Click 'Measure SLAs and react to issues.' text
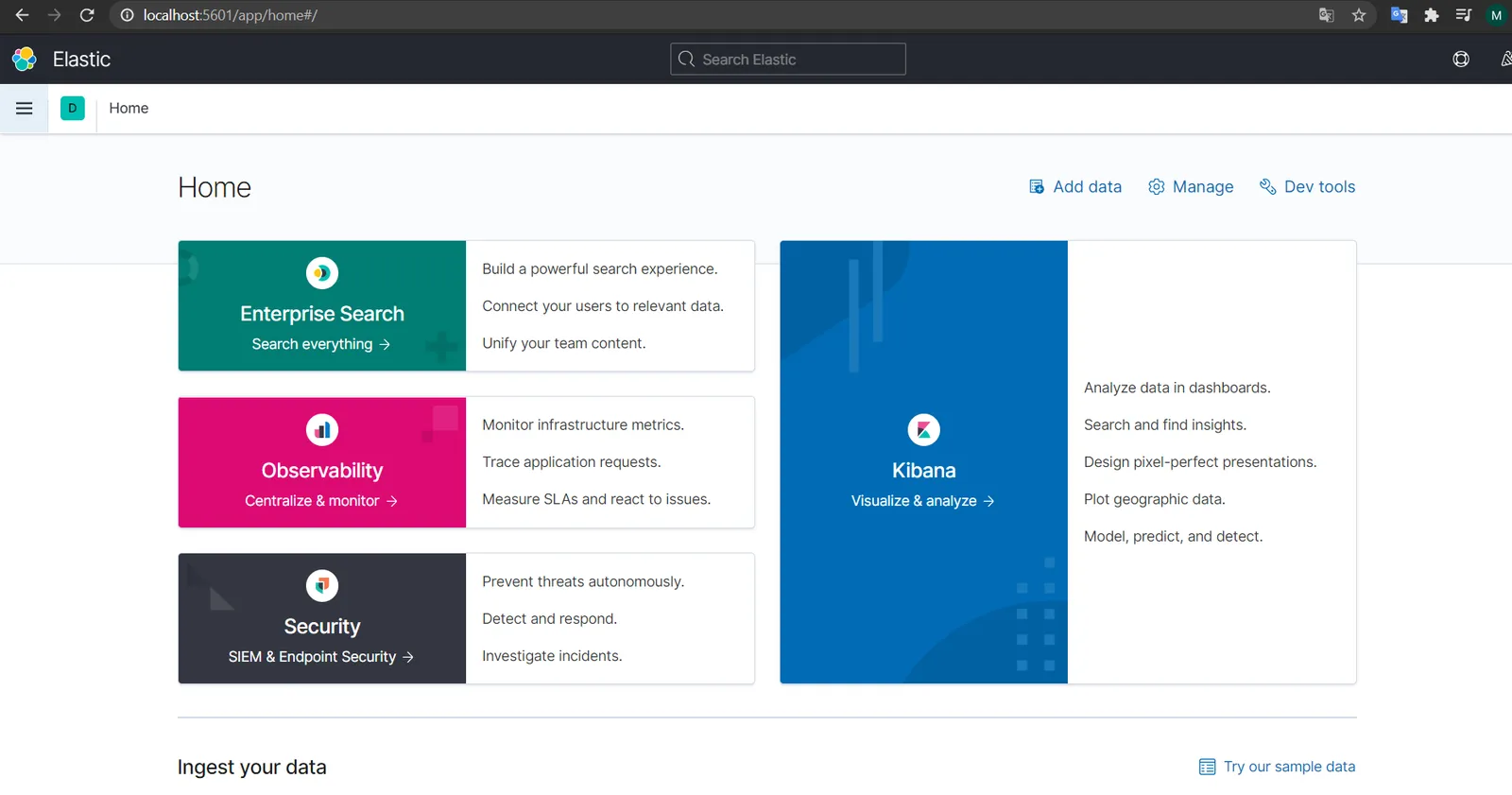The height and width of the screenshot is (795, 1512). point(596,499)
